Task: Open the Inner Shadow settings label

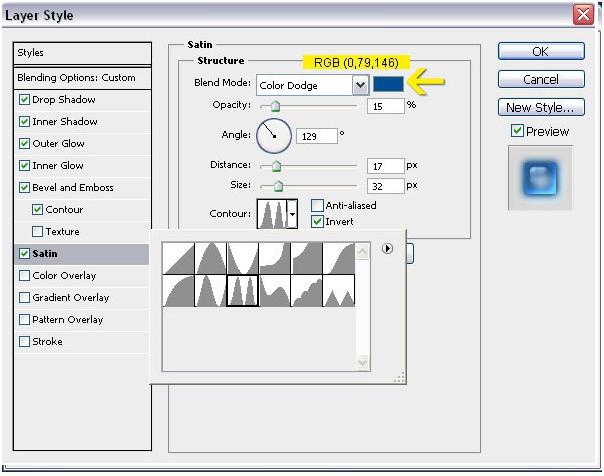Action: (x=65, y=121)
